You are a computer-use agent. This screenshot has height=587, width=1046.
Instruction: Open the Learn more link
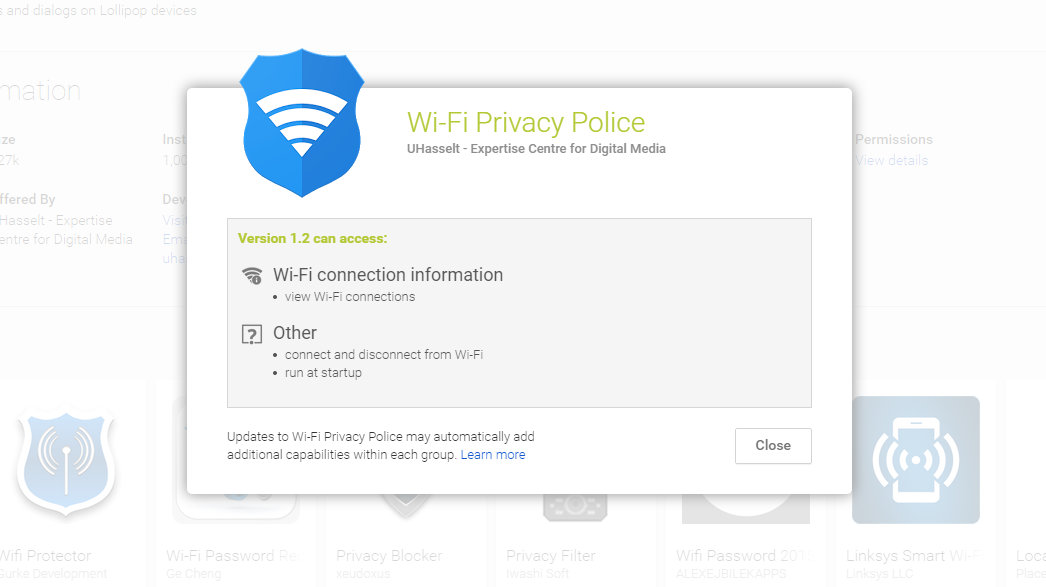pos(493,455)
